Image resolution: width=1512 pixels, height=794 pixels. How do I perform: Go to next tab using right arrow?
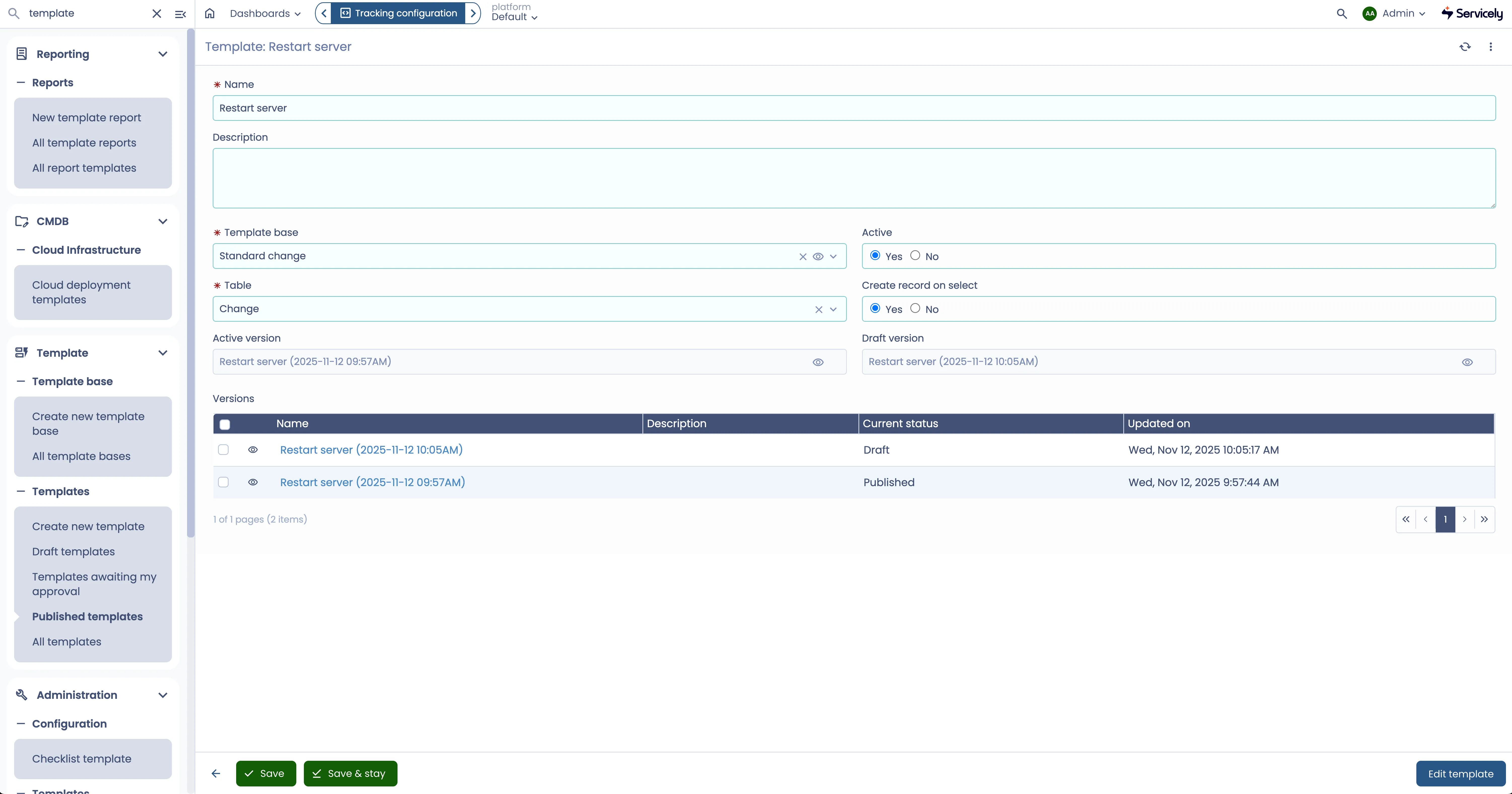click(473, 14)
